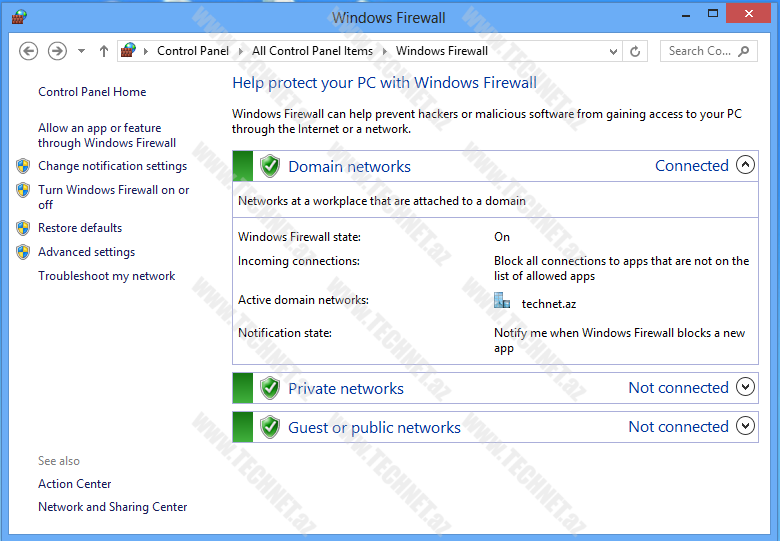Expand the arrow before Control Panel breadcrumb
The height and width of the screenshot is (541, 780).
click(146, 51)
